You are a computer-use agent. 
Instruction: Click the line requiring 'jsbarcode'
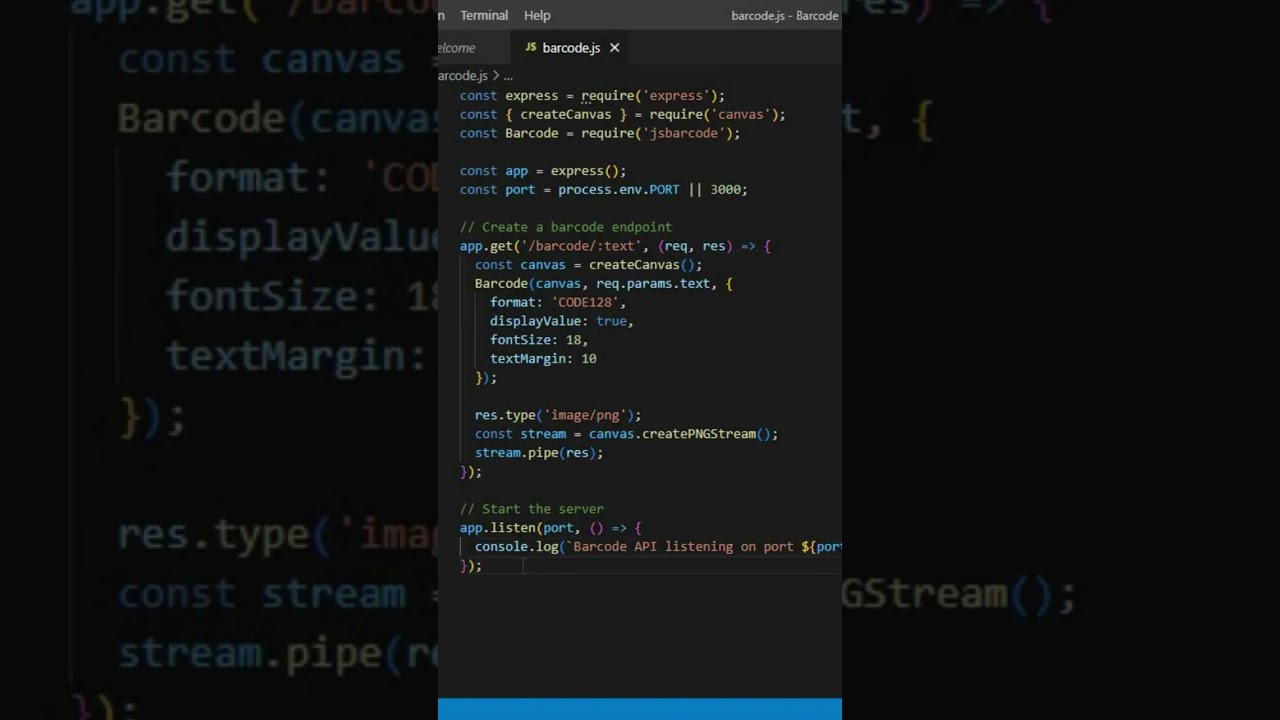pyautogui.click(x=600, y=133)
